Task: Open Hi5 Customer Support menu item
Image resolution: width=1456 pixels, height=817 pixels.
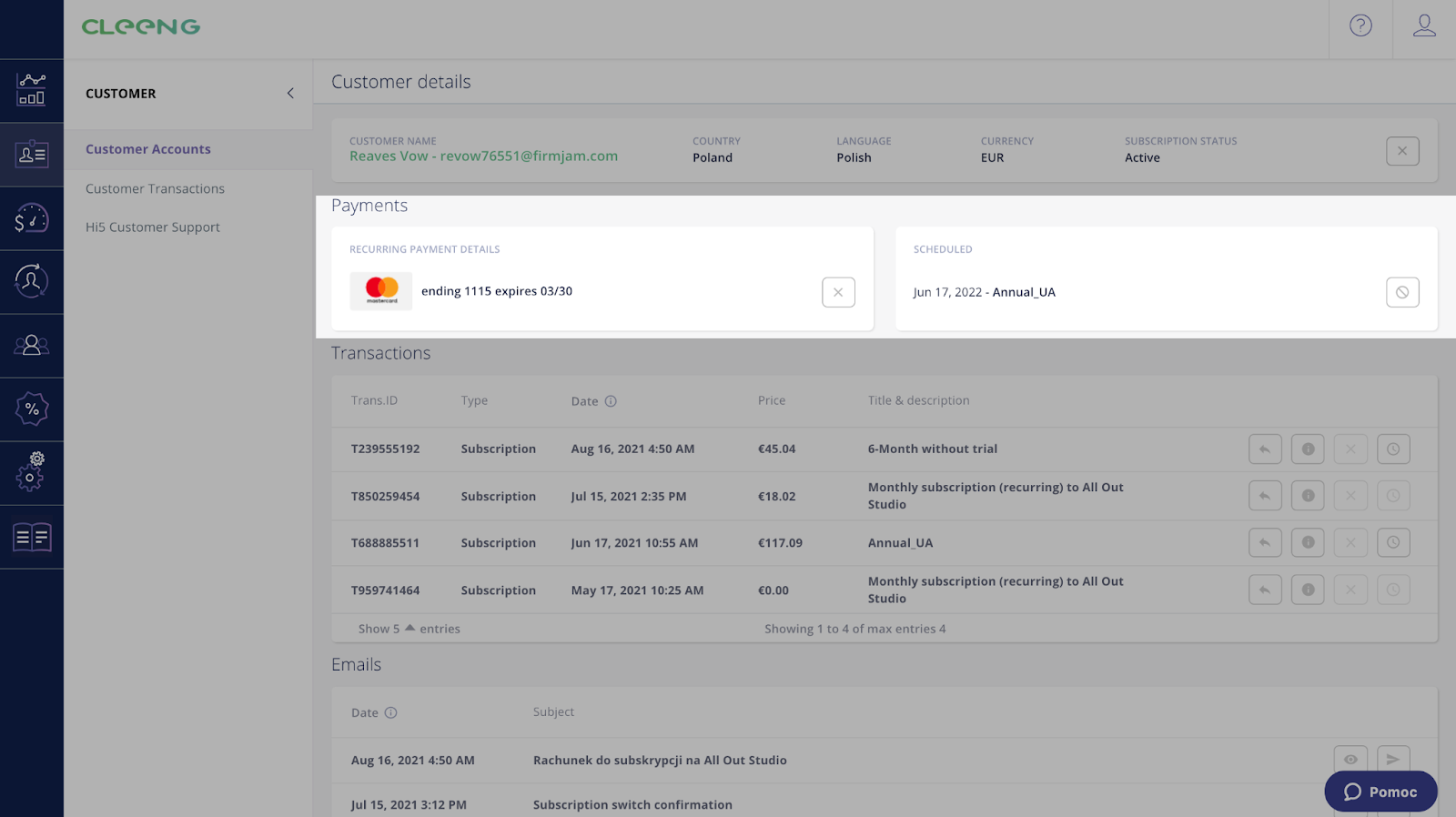Action: [153, 227]
